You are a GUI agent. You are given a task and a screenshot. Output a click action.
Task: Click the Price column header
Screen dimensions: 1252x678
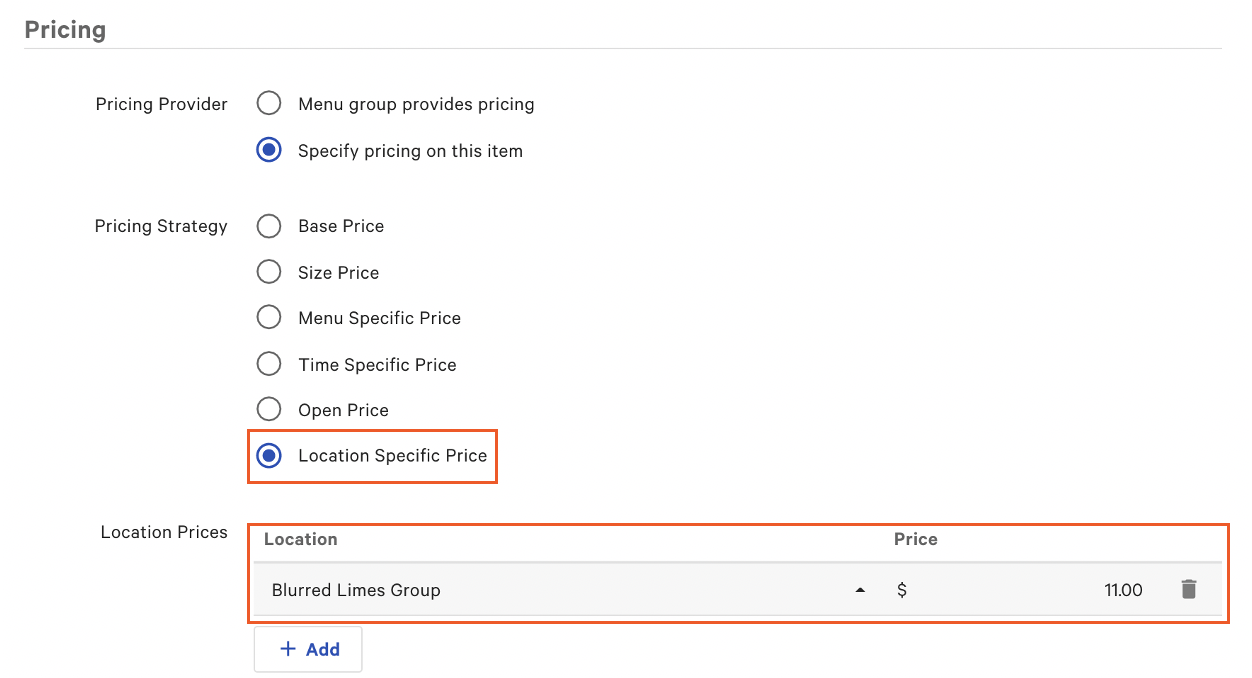pos(915,539)
